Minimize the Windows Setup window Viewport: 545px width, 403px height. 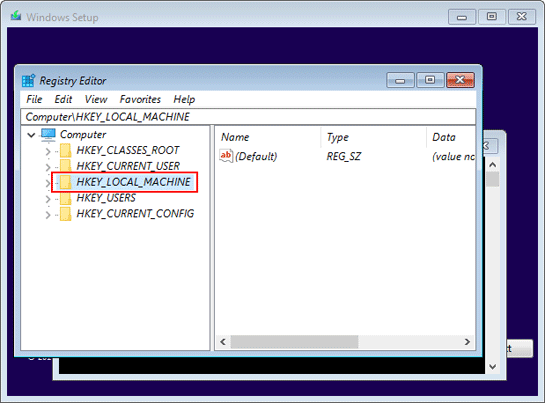click(462, 17)
